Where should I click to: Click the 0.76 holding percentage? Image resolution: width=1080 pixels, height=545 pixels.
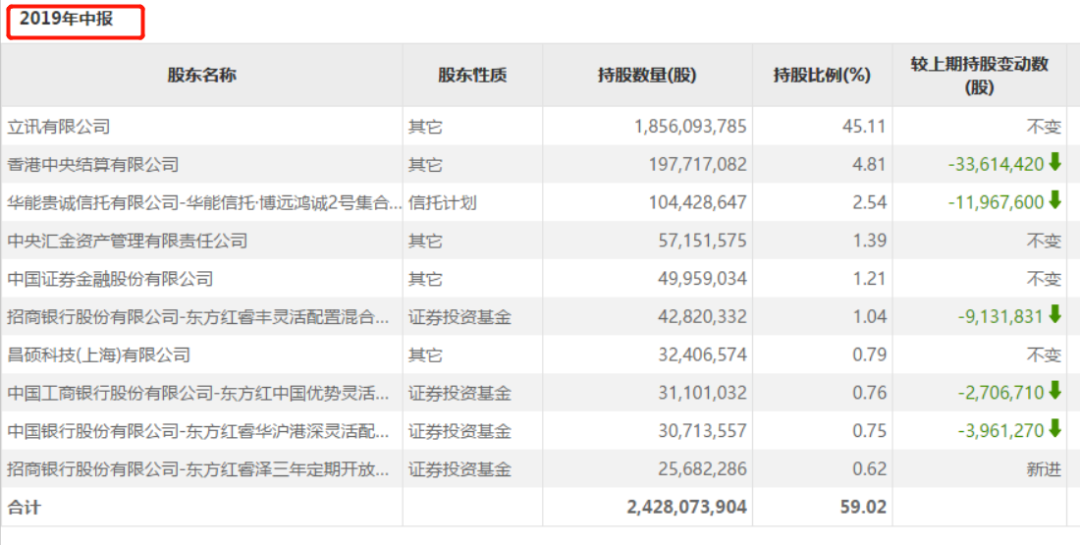click(x=869, y=393)
